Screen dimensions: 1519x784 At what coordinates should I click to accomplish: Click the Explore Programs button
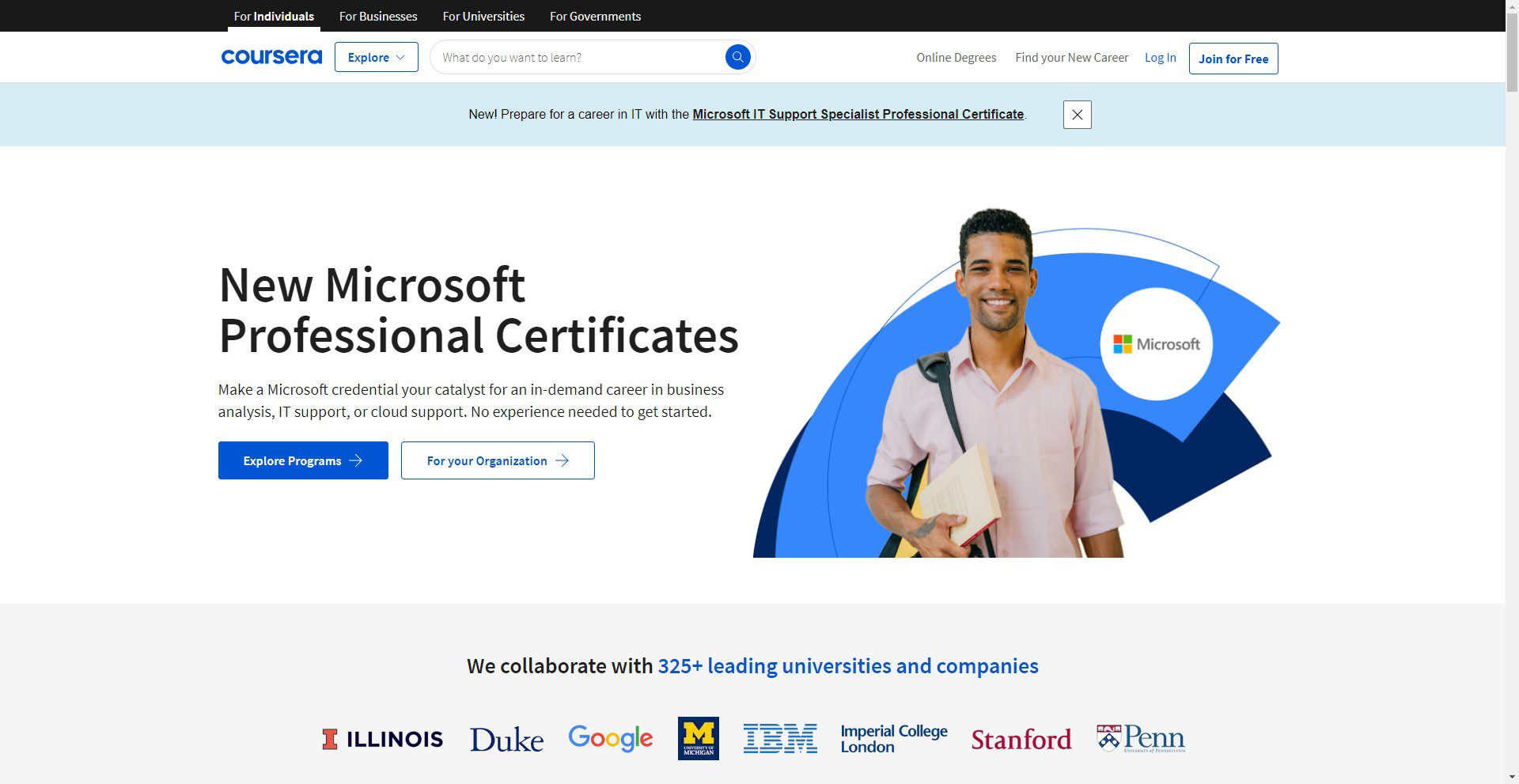(x=303, y=460)
